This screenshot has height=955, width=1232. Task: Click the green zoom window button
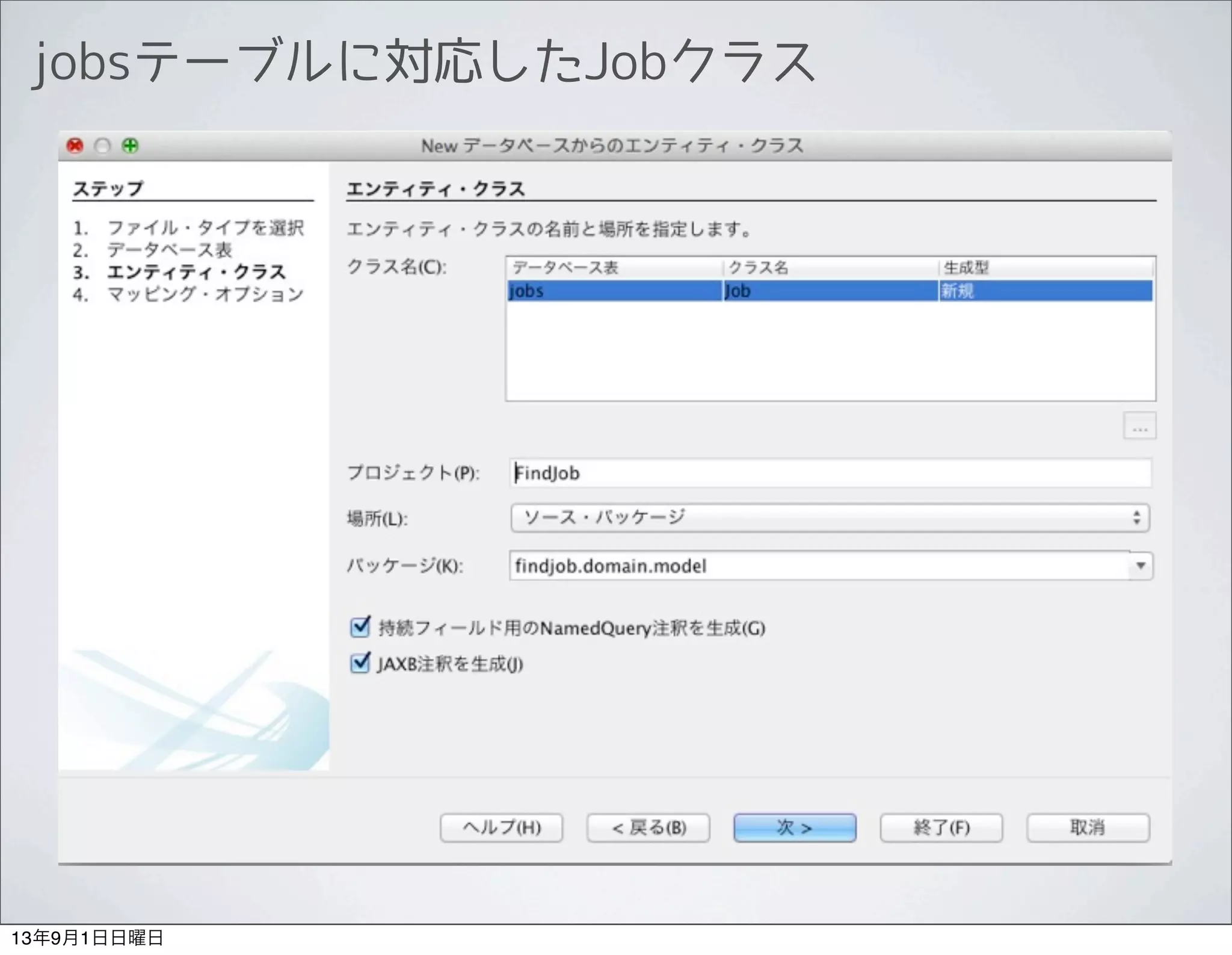[x=130, y=146]
